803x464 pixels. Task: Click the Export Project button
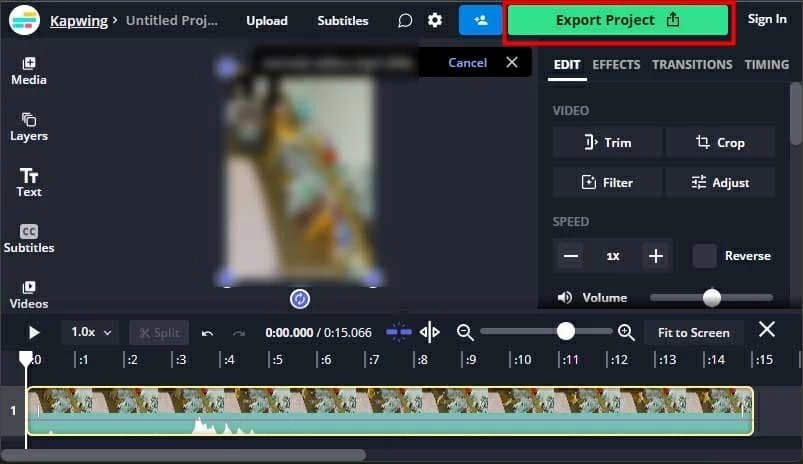(618, 20)
